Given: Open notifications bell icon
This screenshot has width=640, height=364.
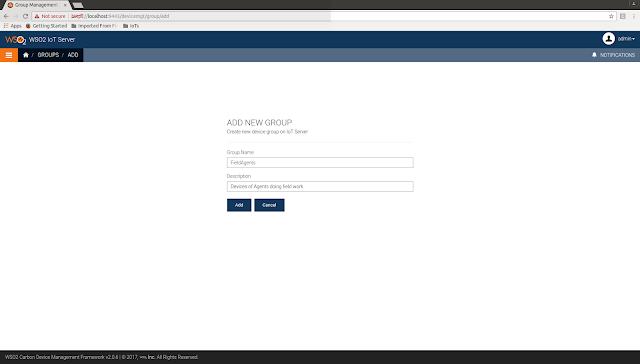Looking at the screenshot, I should (594, 55).
